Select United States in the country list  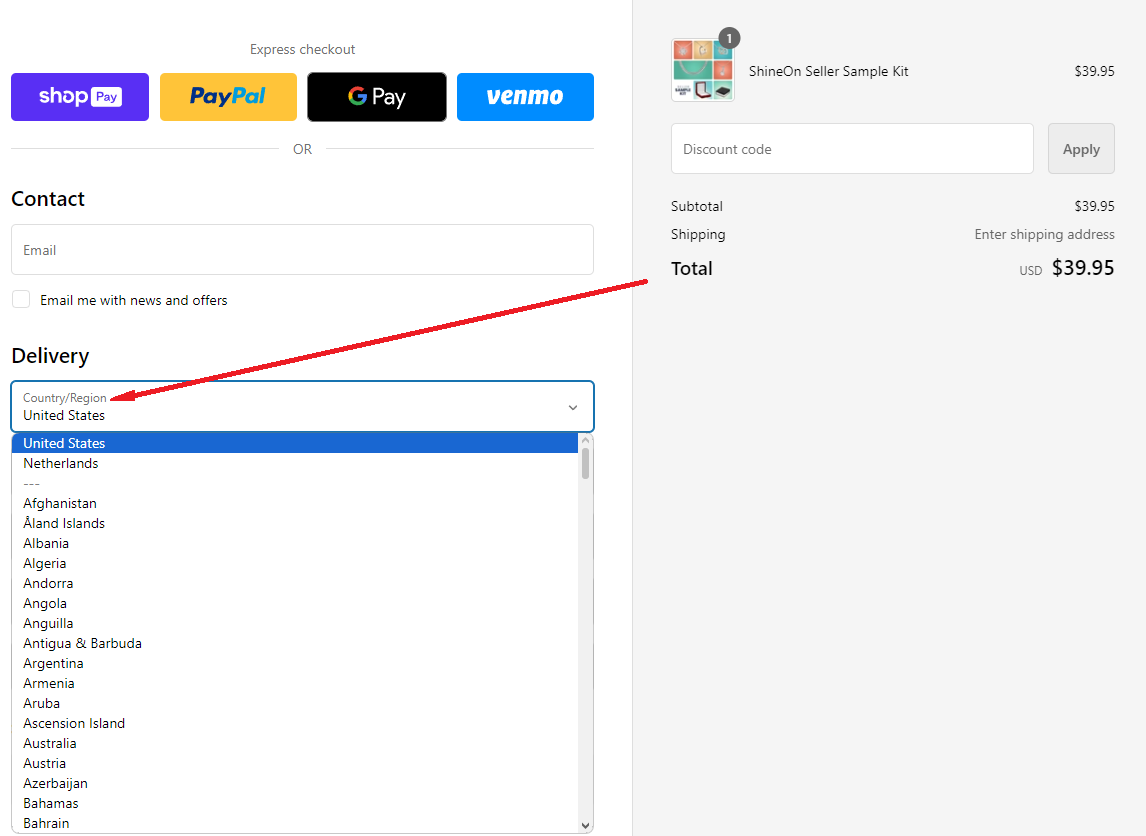[x=295, y=443]
